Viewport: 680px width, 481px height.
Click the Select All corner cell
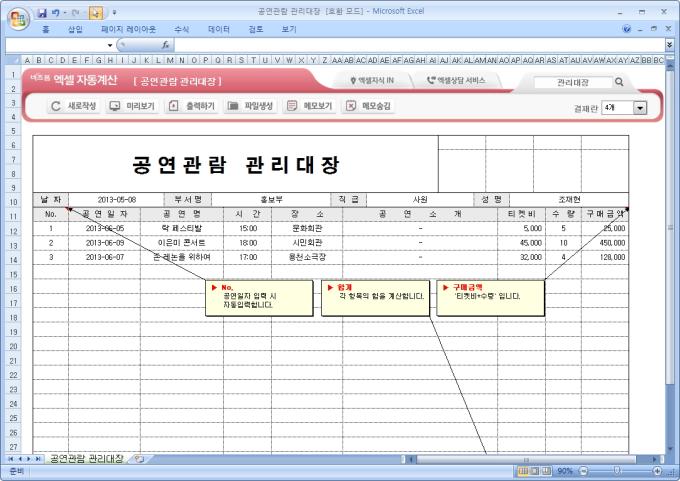[13, 60]
